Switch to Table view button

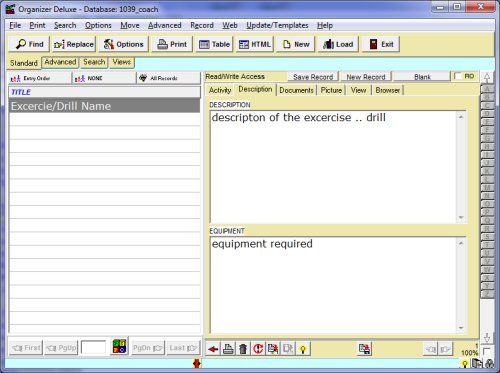click(214, 44)
